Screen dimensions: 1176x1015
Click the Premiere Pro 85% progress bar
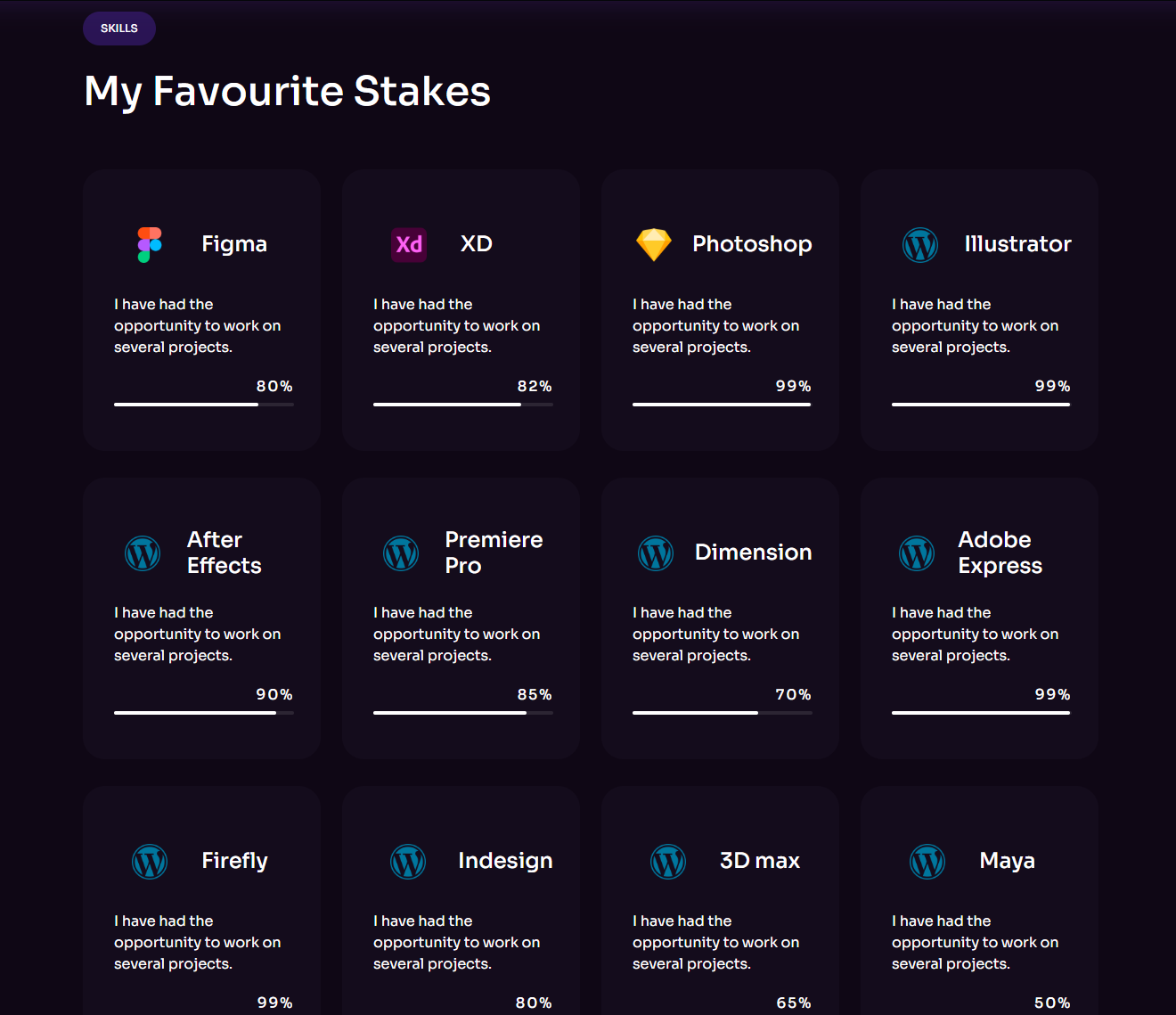[x=463, y=713]
